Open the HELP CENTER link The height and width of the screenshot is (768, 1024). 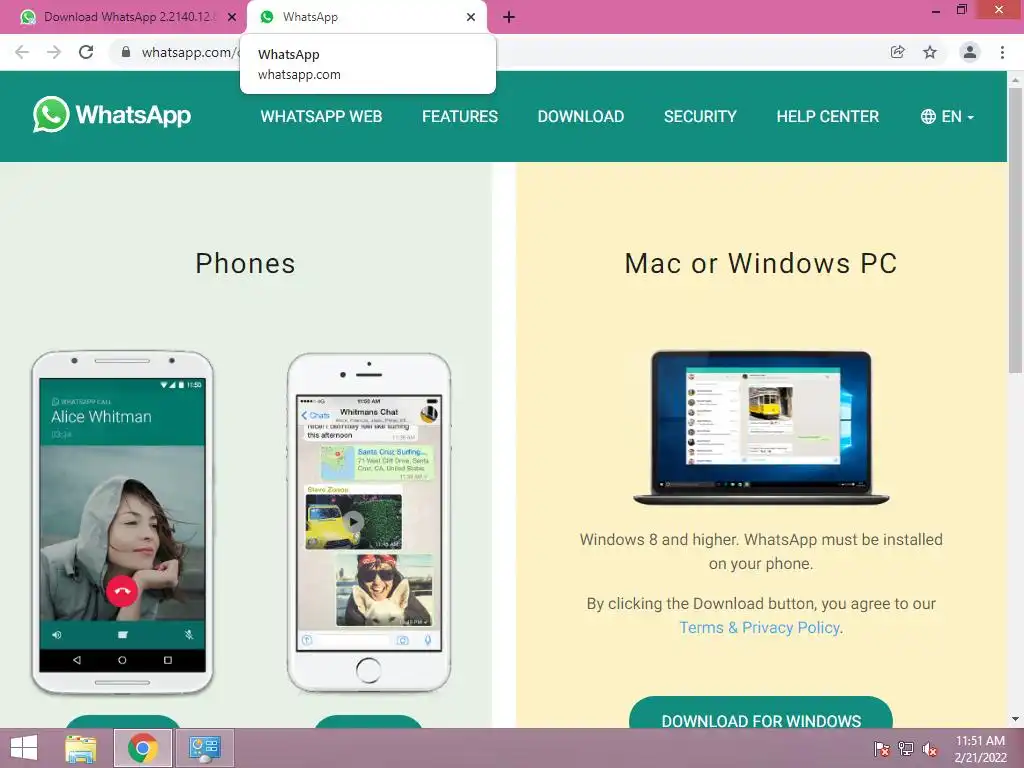(x=827, y=116)
